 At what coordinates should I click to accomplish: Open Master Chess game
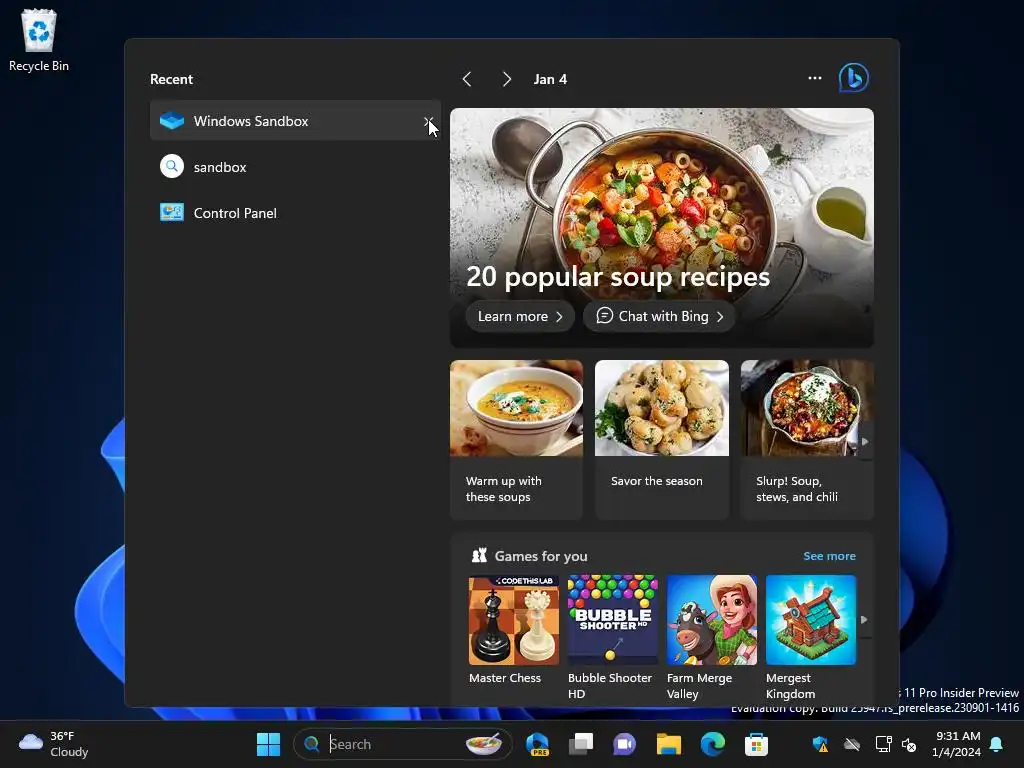tap(513, 630)
